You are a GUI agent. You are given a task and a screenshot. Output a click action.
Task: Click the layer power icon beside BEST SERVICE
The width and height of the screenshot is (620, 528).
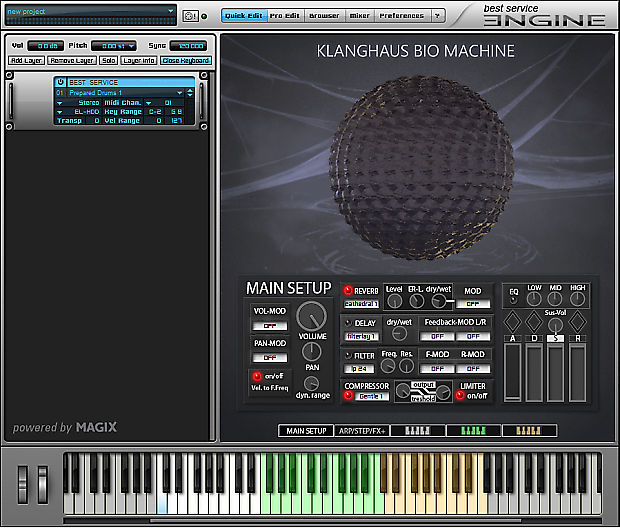(60, 82)
